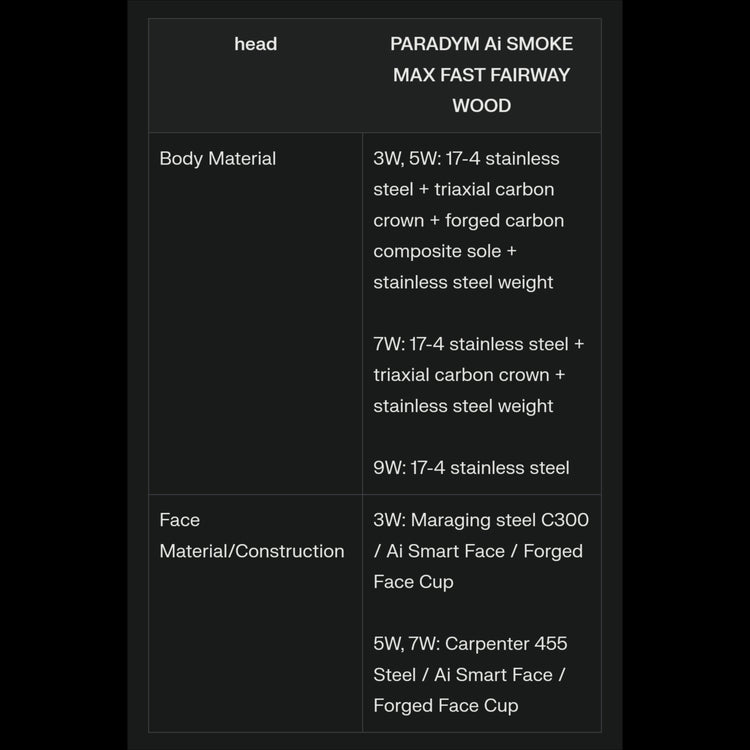Image resolution: width=750 pixels, height=750 pixels.
Task: Click the "Steel / Ai Smart Face /" line
Action: click(469, 675)
